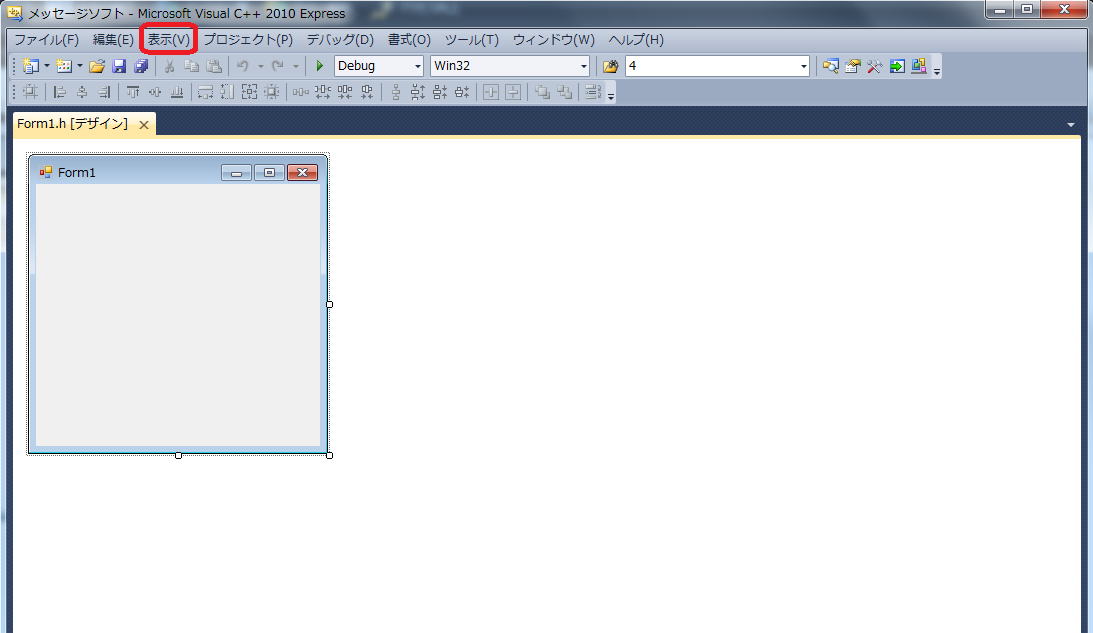This screenshot has width=1093, height=633.
Task: Click the Bring to Front icon
Action: tap(542, 92)
